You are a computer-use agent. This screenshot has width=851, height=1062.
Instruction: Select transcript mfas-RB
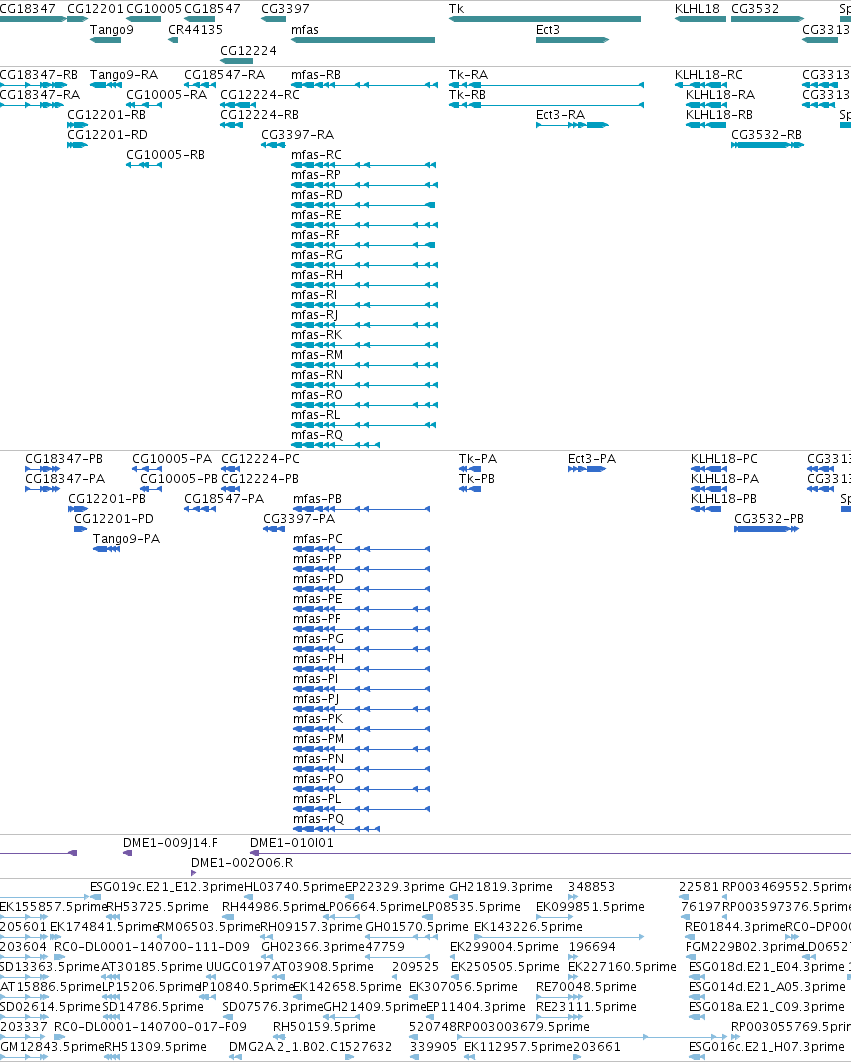tap(316, 75)
